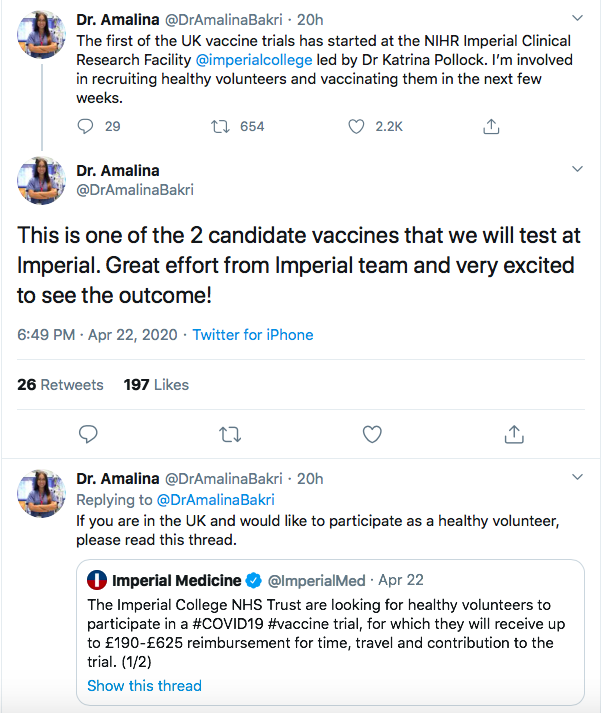The image size is (601, 713).
Task: Open the reply tweet's chevron menu
Action: (x=577, y=479)
